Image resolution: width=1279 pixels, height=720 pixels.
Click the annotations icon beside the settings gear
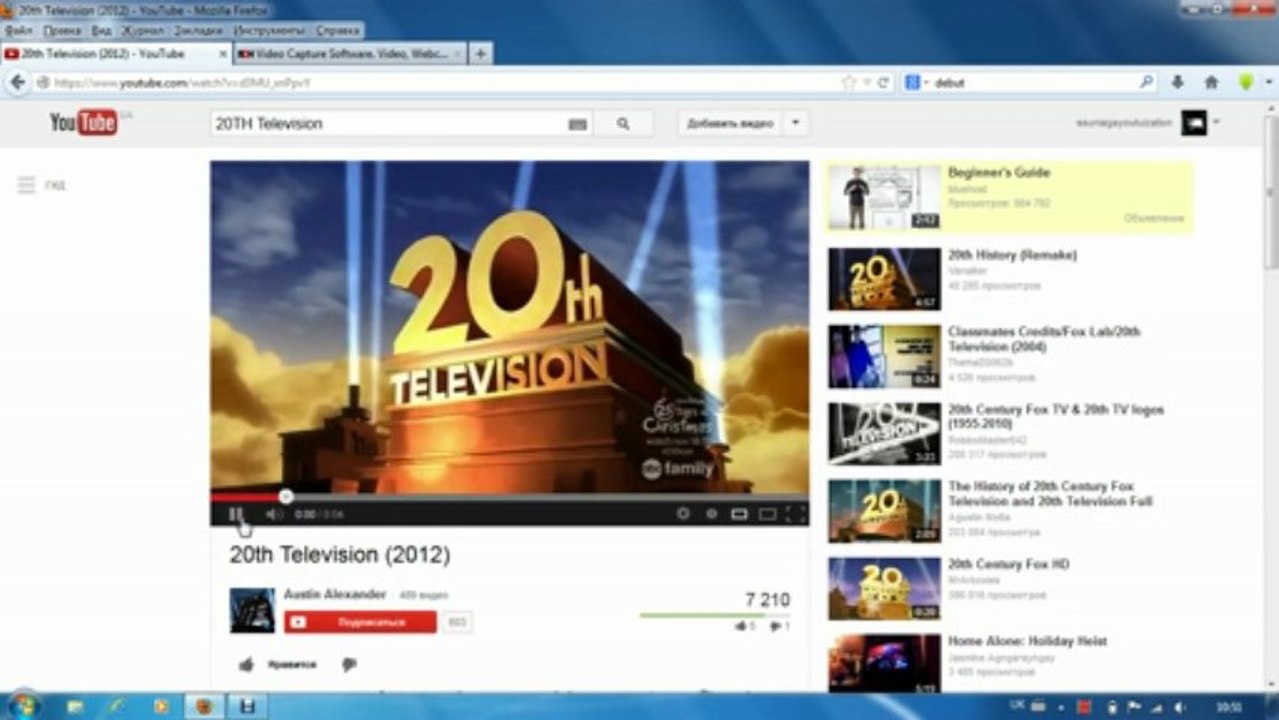711,514
